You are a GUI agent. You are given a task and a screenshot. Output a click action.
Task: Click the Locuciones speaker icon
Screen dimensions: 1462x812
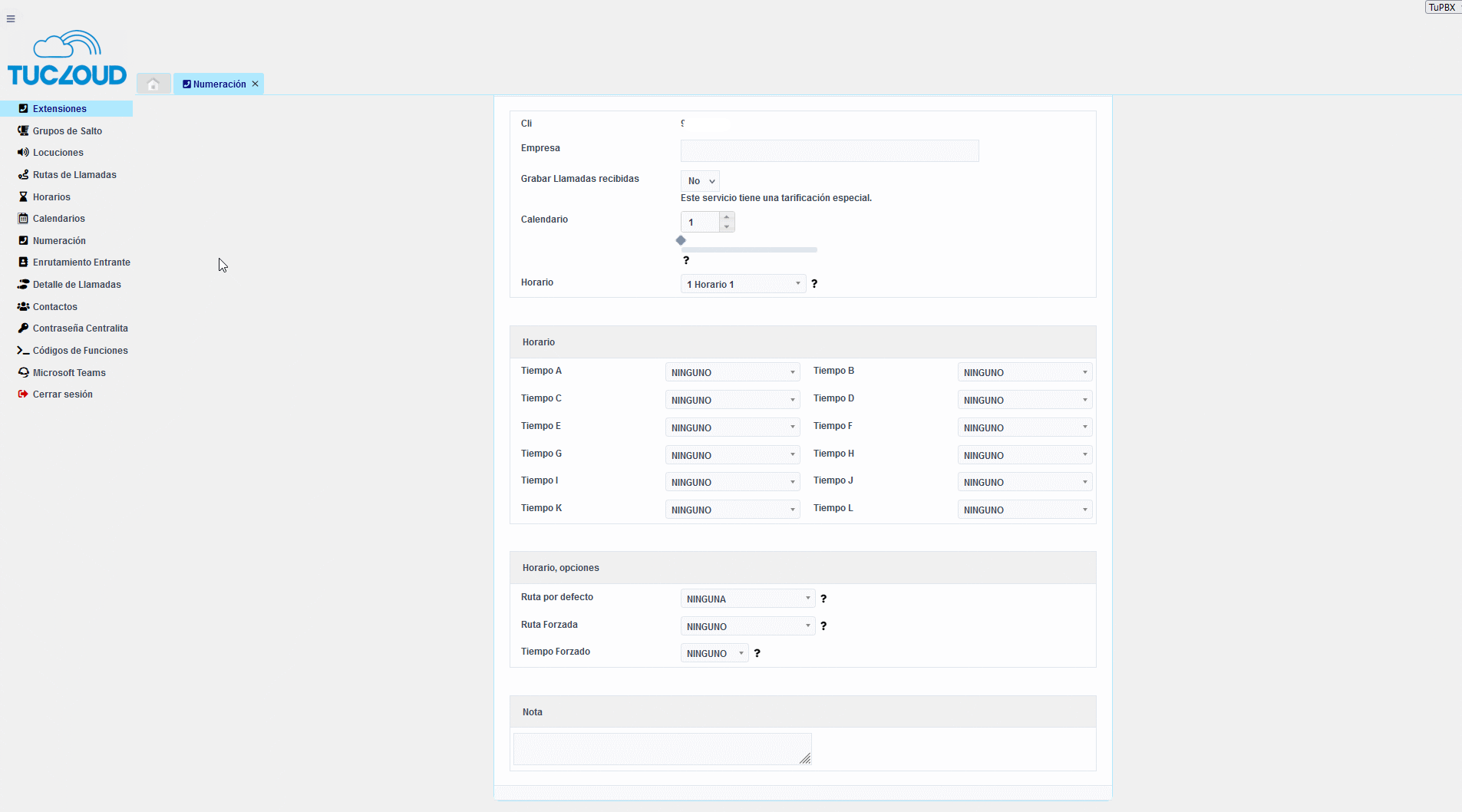23,153
